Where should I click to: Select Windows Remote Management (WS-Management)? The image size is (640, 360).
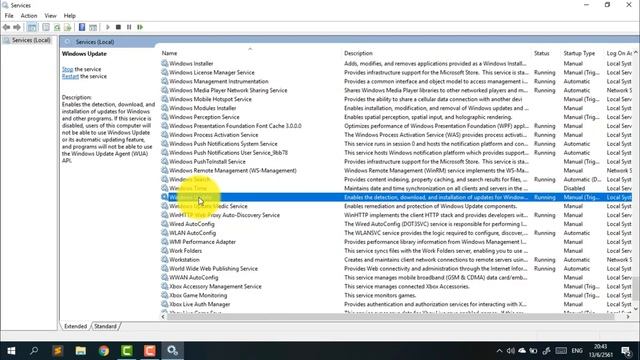(233, 171)
